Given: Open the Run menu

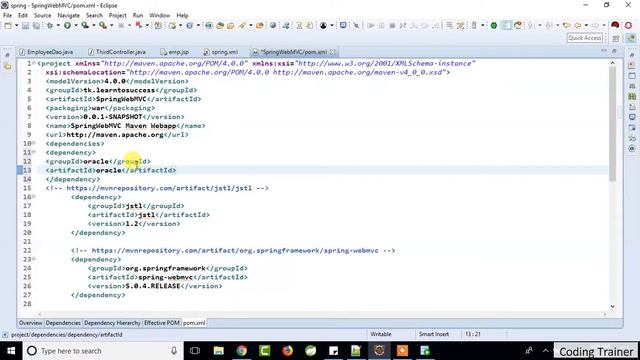Looking at the screenshot, I should [x=138, y=15].
